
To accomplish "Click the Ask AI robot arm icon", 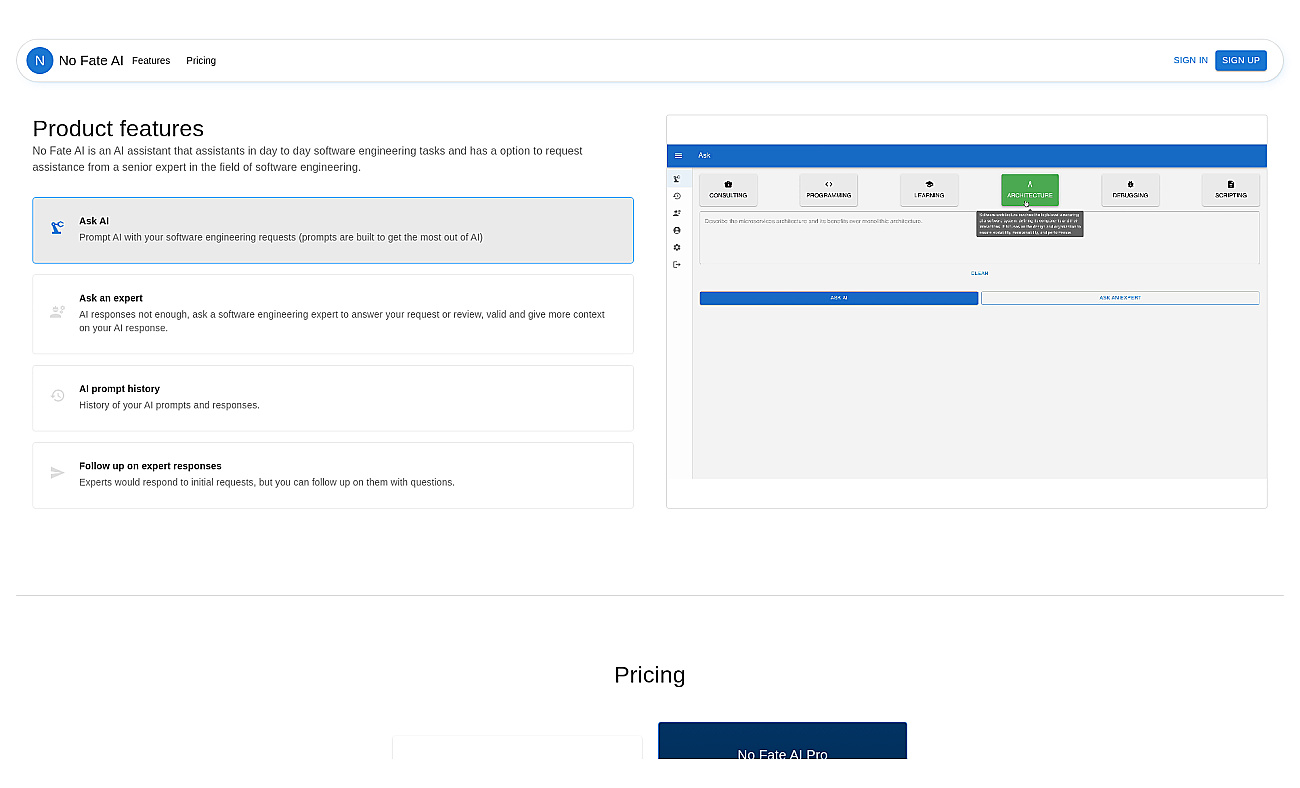I will point(57,228).
